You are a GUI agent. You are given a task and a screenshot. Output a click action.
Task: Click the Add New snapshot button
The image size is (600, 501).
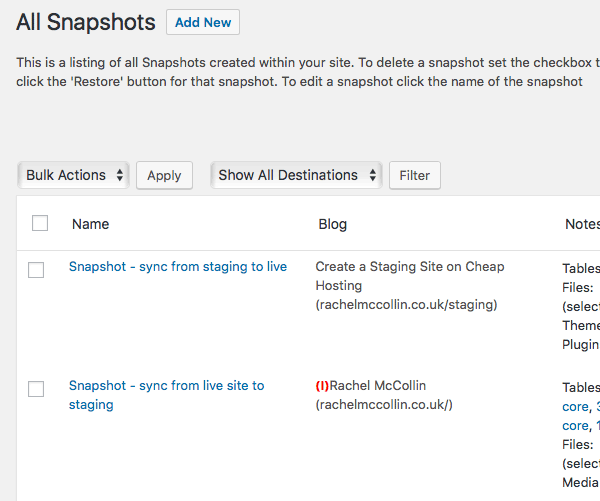click(x=203, y=22)
